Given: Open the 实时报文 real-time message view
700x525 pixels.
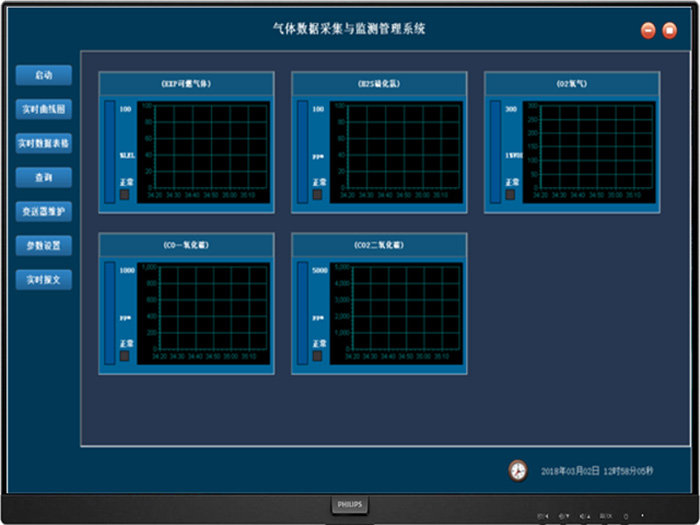Looking at the screenshot, I should point(44,279).
